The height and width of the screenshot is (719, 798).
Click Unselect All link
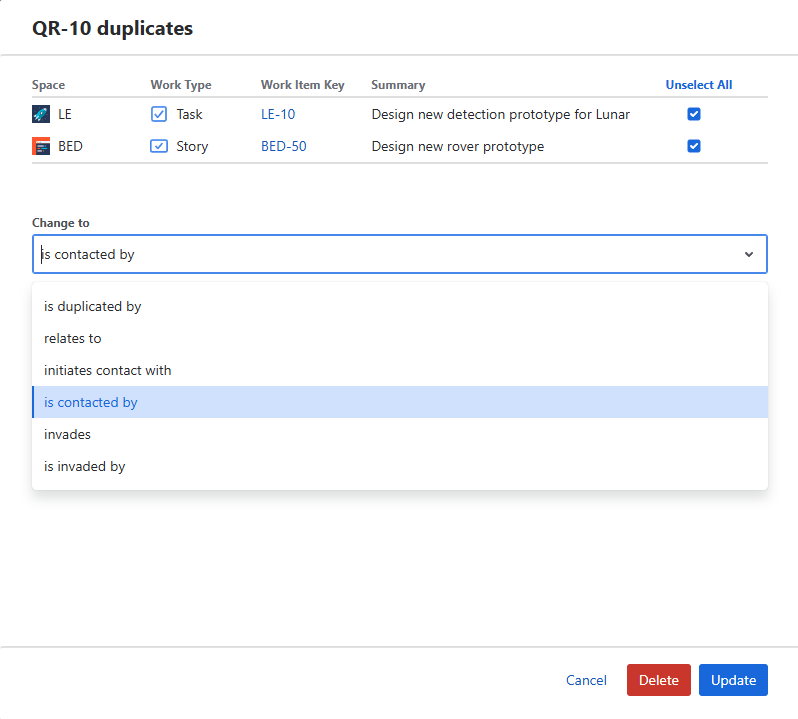tap(699, 85)
